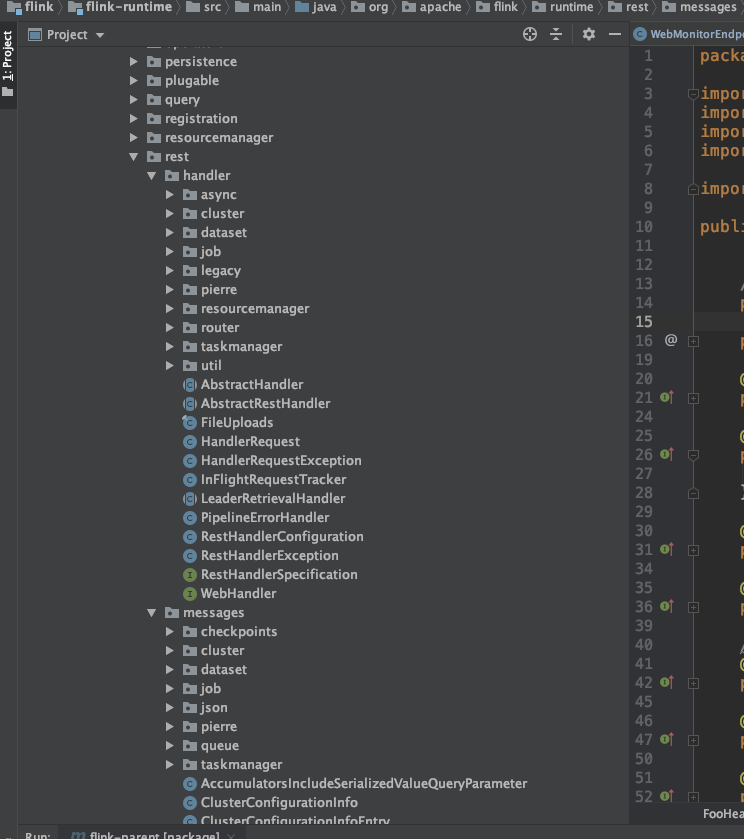Select AbstractRestHandler class icon
The height and width of the screenshot is (839, 744).
189,403
